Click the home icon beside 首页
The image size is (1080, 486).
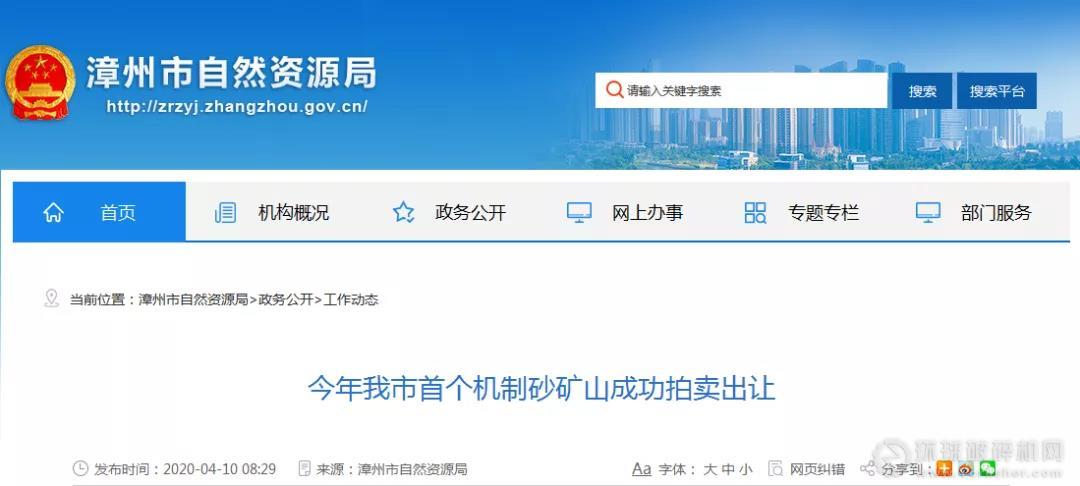coord(53,213)
